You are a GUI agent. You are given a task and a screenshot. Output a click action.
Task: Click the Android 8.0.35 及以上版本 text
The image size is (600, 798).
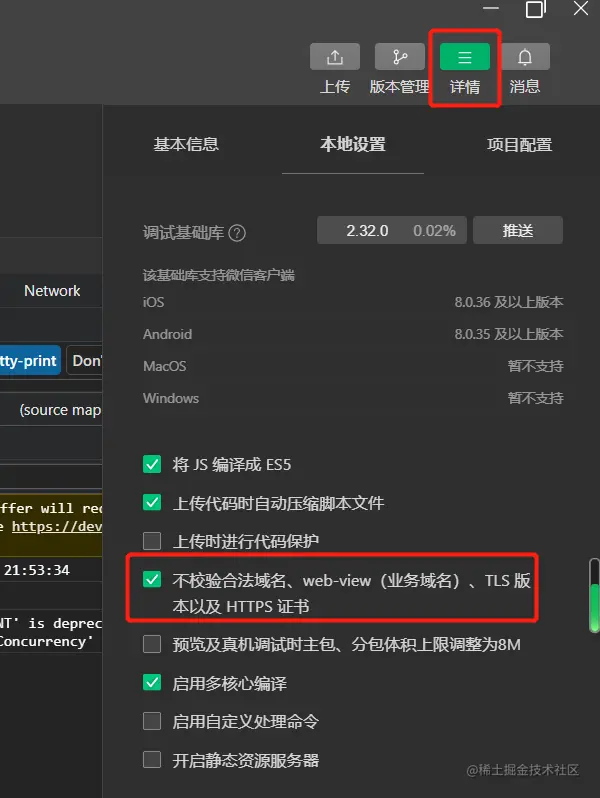509,334
